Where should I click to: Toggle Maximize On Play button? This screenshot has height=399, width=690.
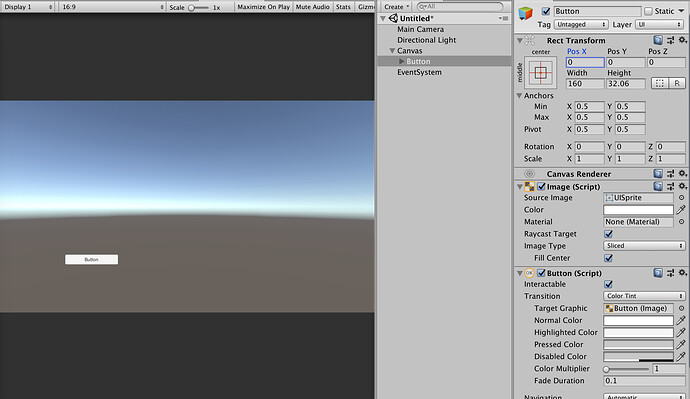tap(264, 7)
